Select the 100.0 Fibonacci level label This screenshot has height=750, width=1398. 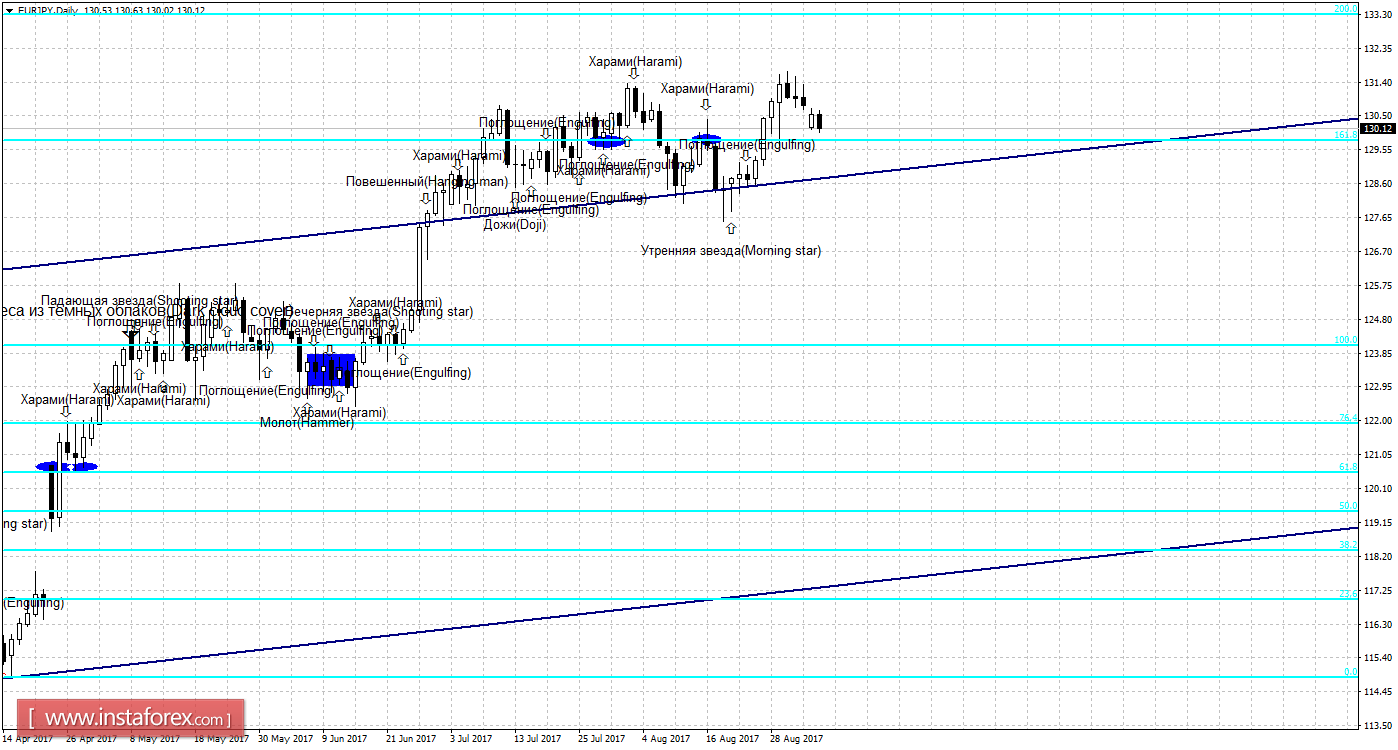1346,340
